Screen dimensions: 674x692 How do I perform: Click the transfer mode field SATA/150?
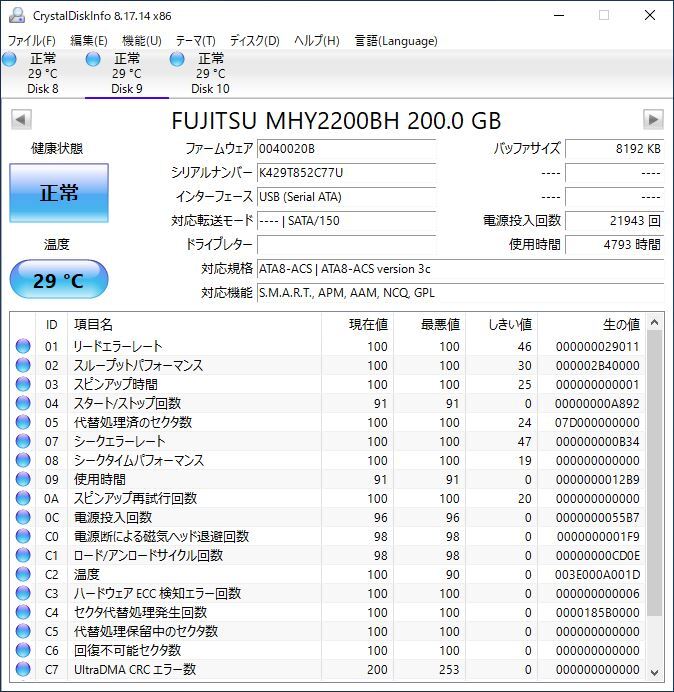coord(346,221)
